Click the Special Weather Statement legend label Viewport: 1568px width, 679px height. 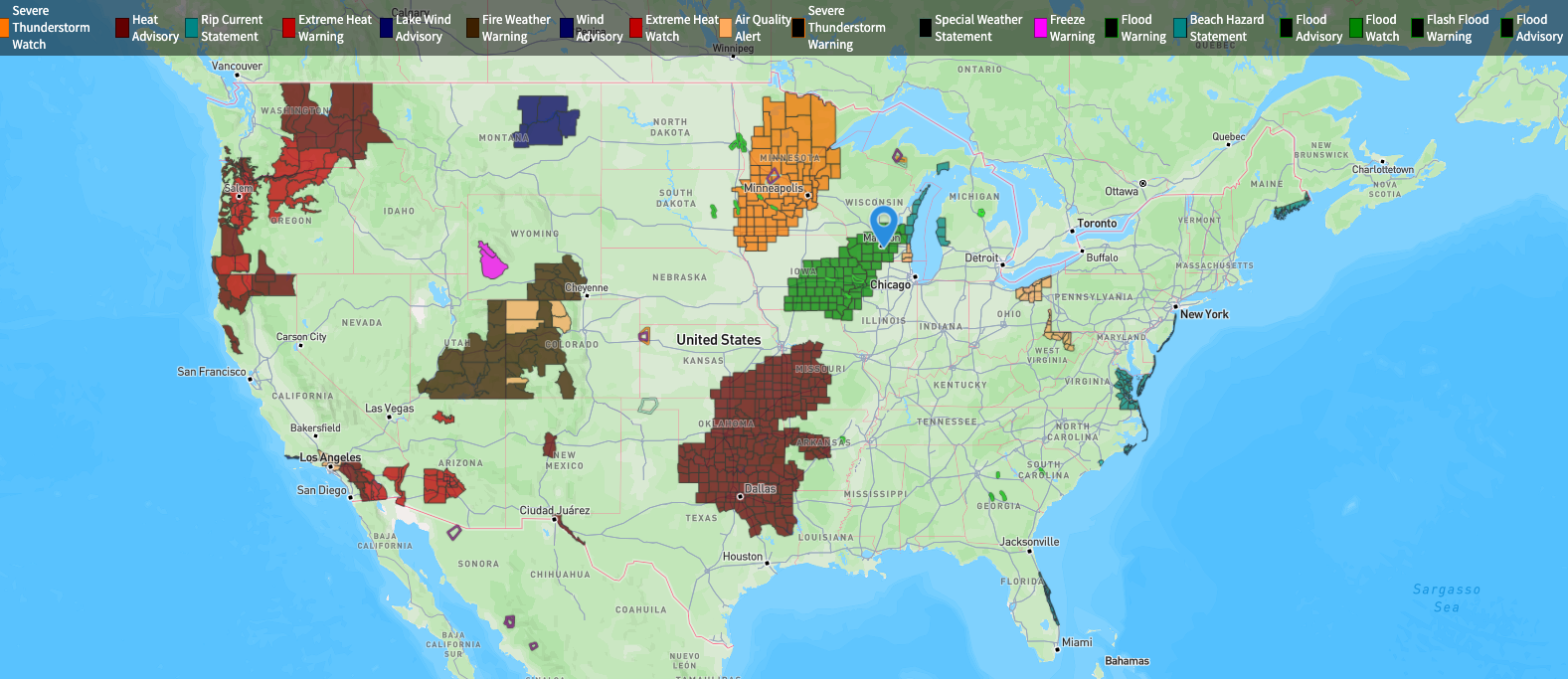click(x=978, y=28)
